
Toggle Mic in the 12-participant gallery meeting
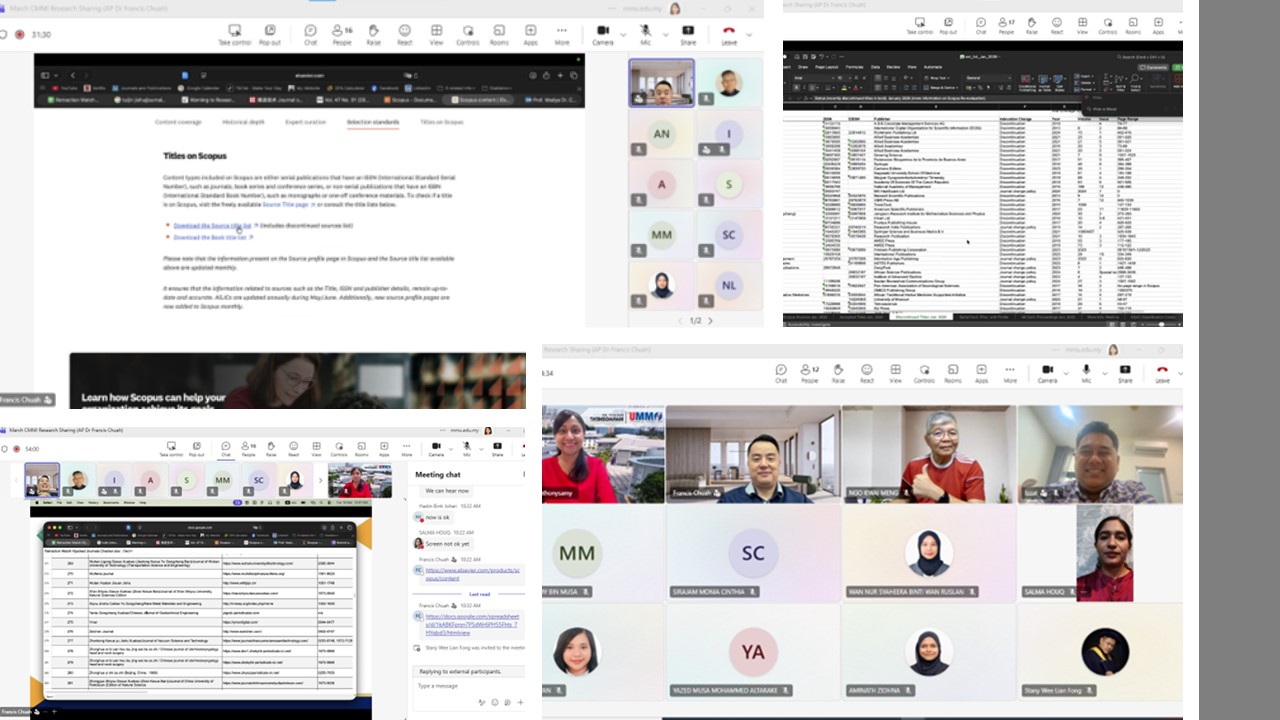pos(1086,373)
